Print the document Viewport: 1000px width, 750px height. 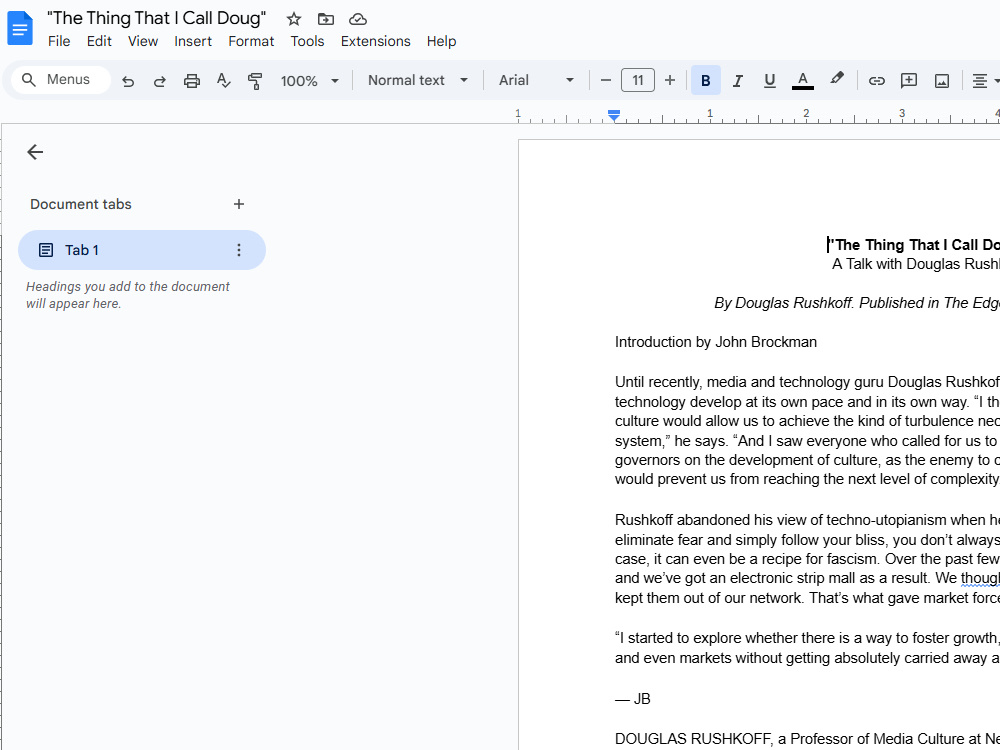click(192, 81)
